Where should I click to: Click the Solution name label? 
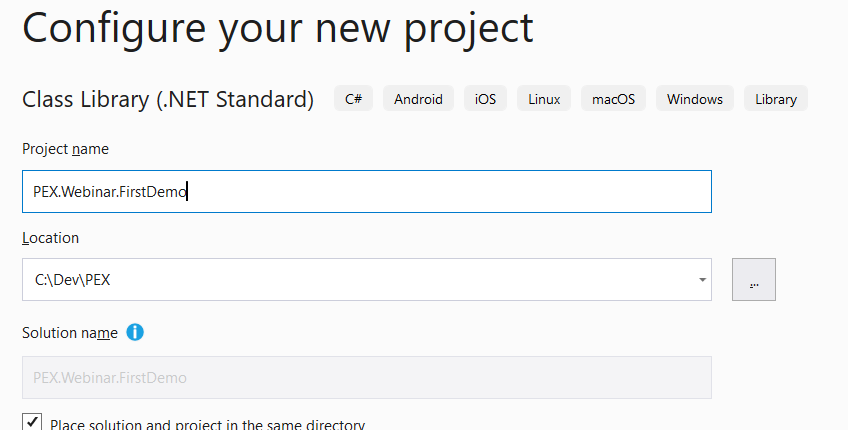pyautogui.click(x=69, y=332)
